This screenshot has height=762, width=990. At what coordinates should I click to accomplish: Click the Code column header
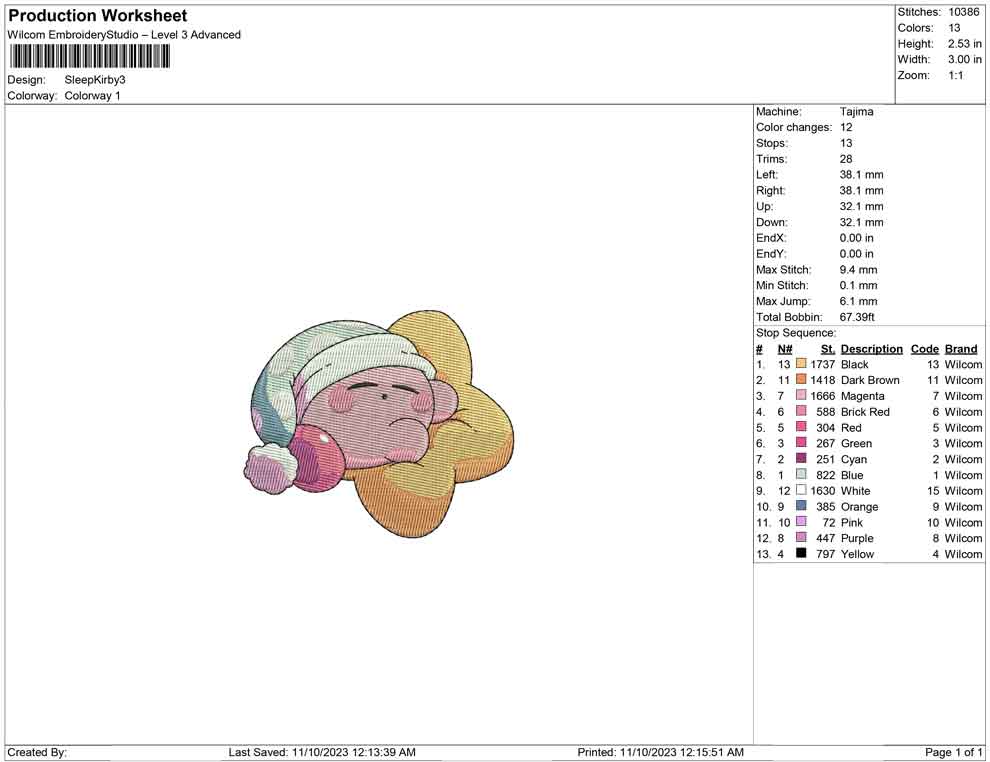coord(925,349)
